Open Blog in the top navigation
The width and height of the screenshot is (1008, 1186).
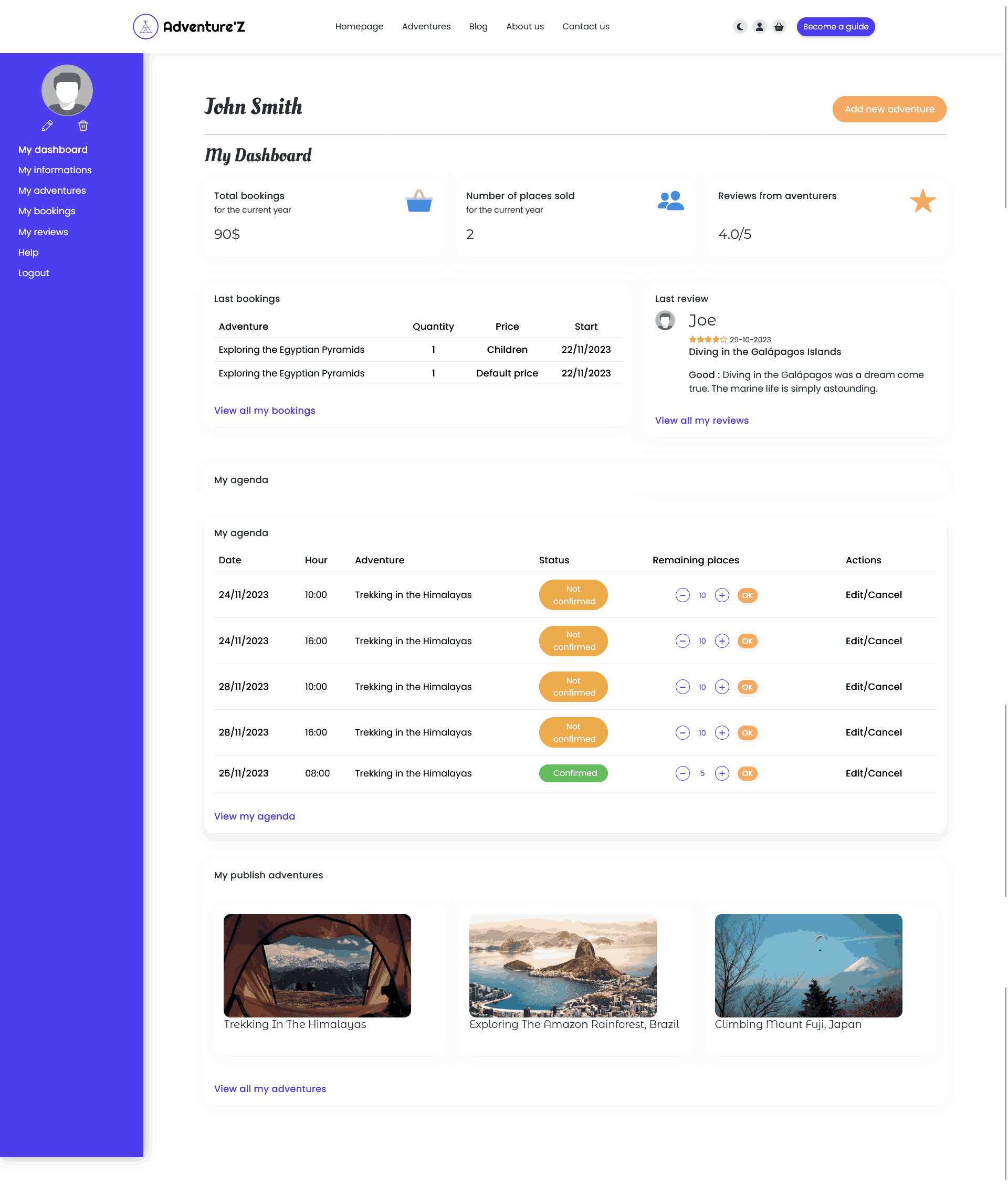[x=478, y=26]
